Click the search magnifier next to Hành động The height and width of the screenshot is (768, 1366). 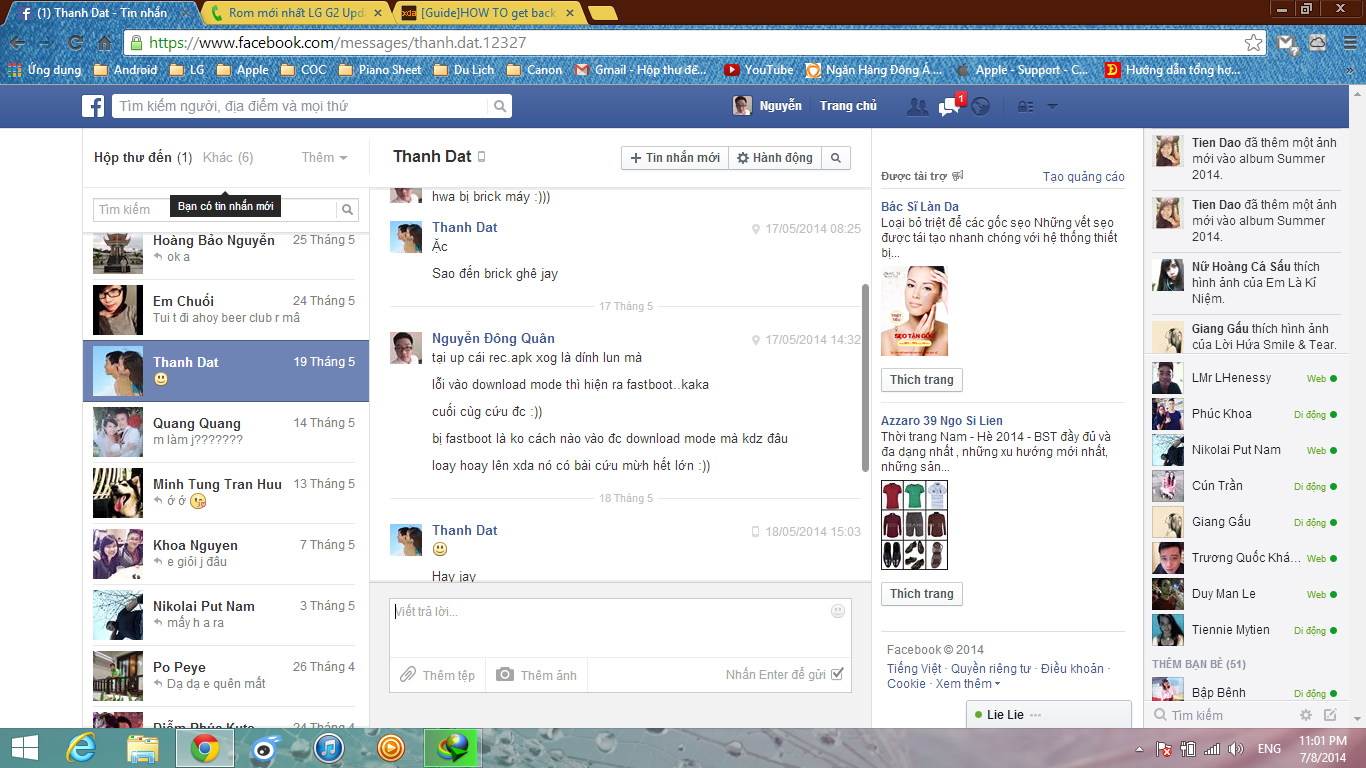click(836, 158)
